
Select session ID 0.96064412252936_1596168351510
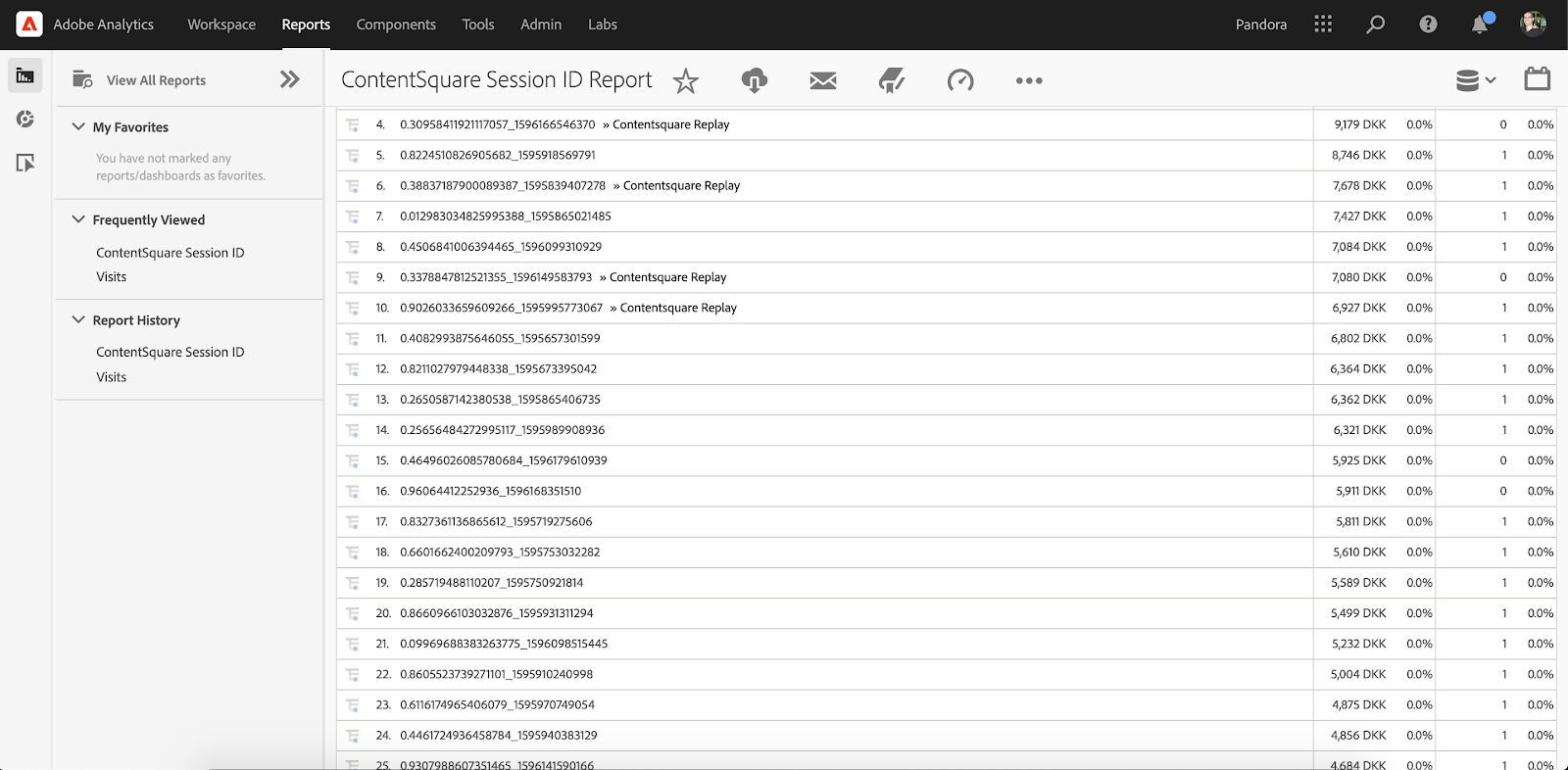point(490,491)
